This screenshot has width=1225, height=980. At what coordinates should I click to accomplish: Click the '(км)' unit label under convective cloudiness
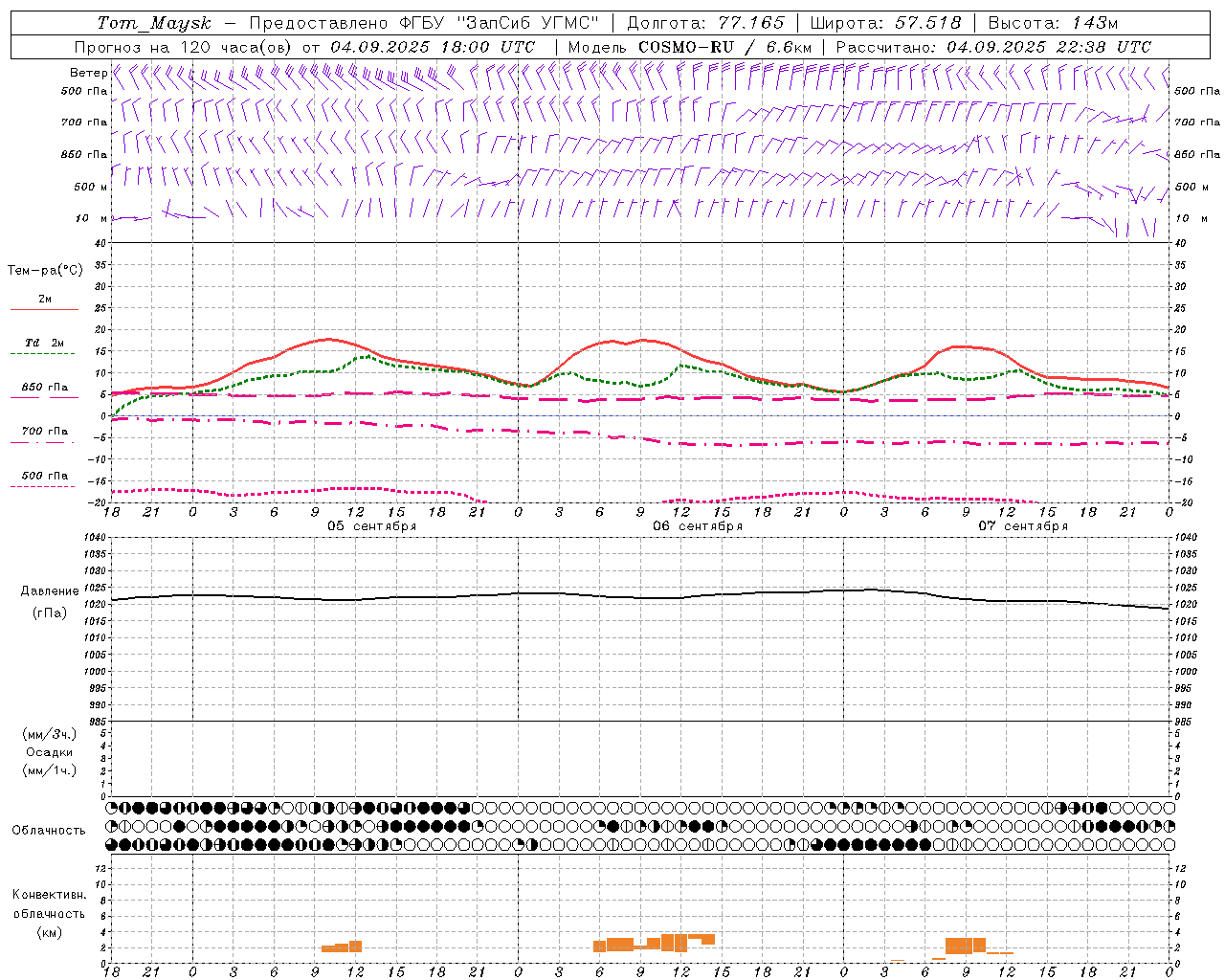coord(49,932)
